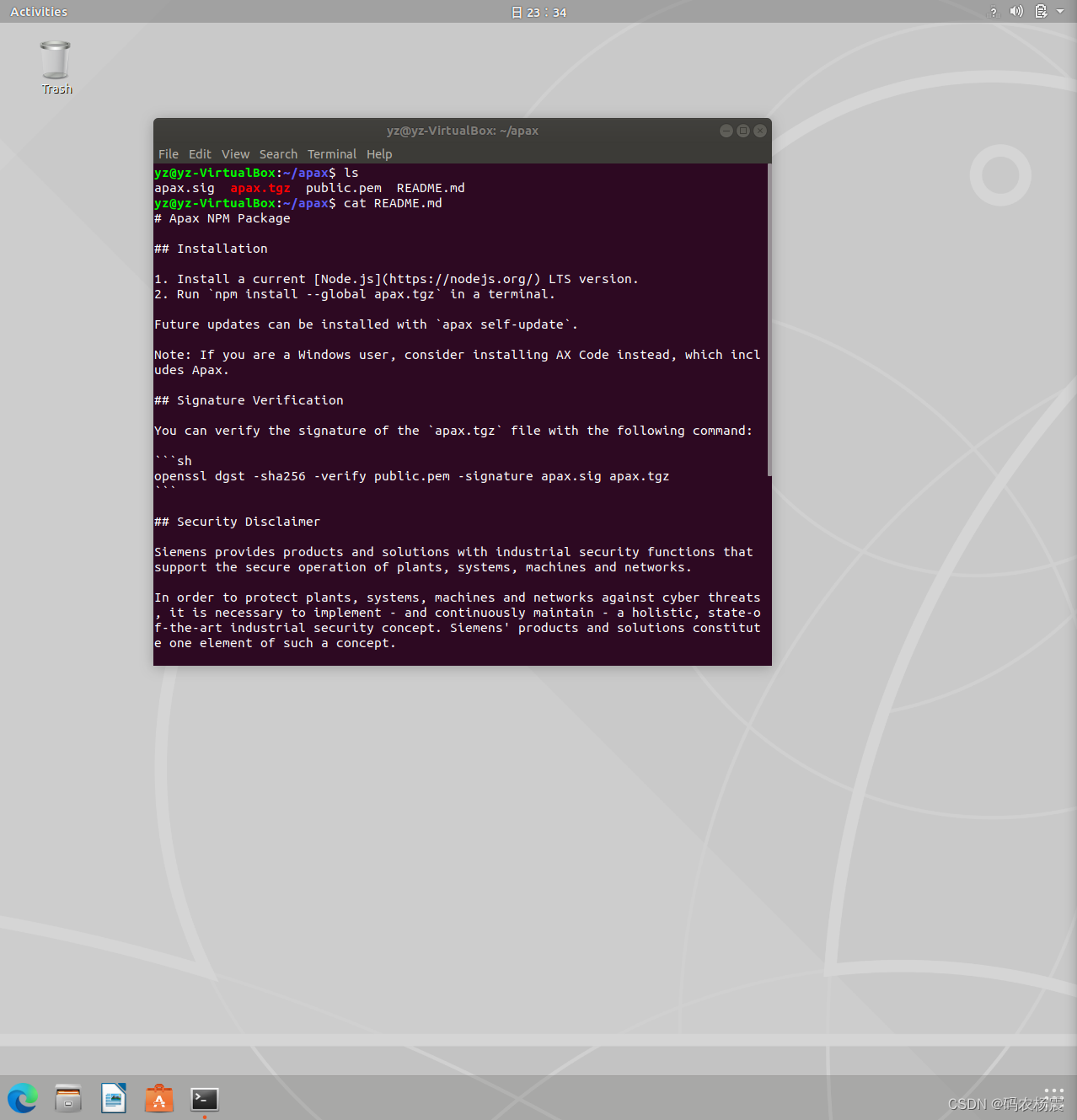1077x1120 pixels.
Task: Open Ubuntu Software store in dock
Action: [x=159, y=1098]
